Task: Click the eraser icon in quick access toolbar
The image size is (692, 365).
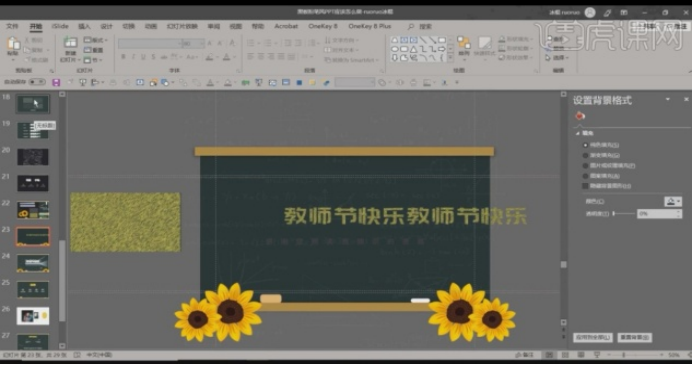Action: pyautogui.click(x=326, y=83)
